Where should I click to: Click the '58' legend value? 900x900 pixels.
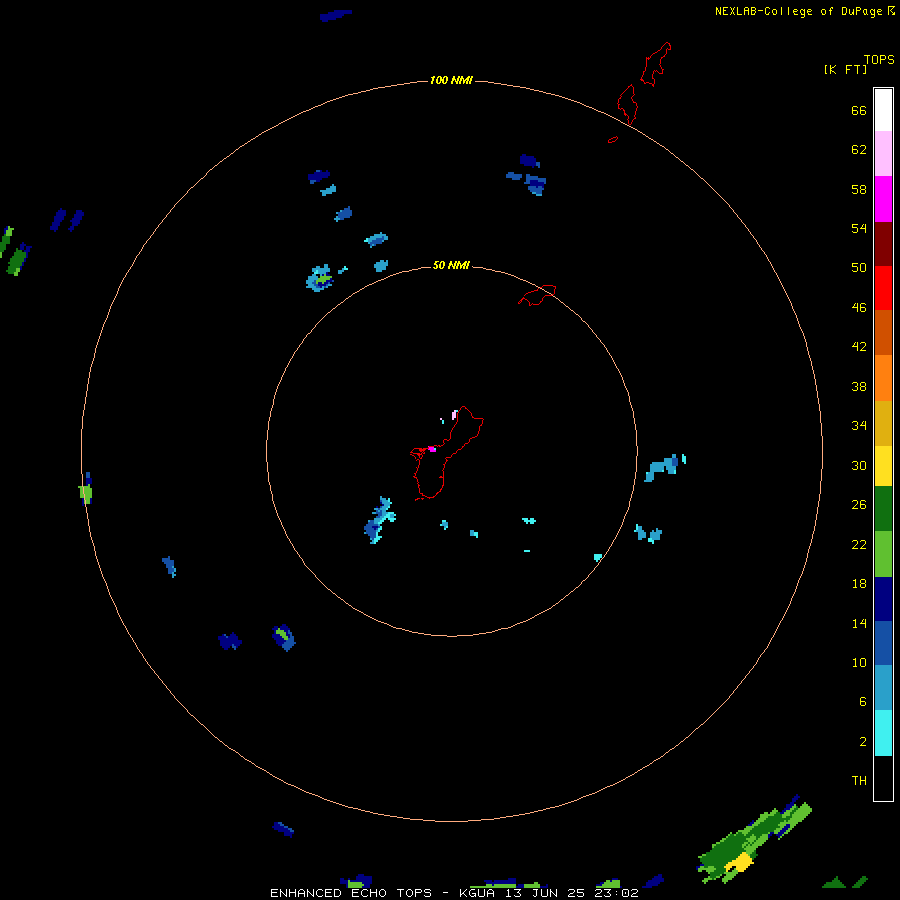pos(859,189)
